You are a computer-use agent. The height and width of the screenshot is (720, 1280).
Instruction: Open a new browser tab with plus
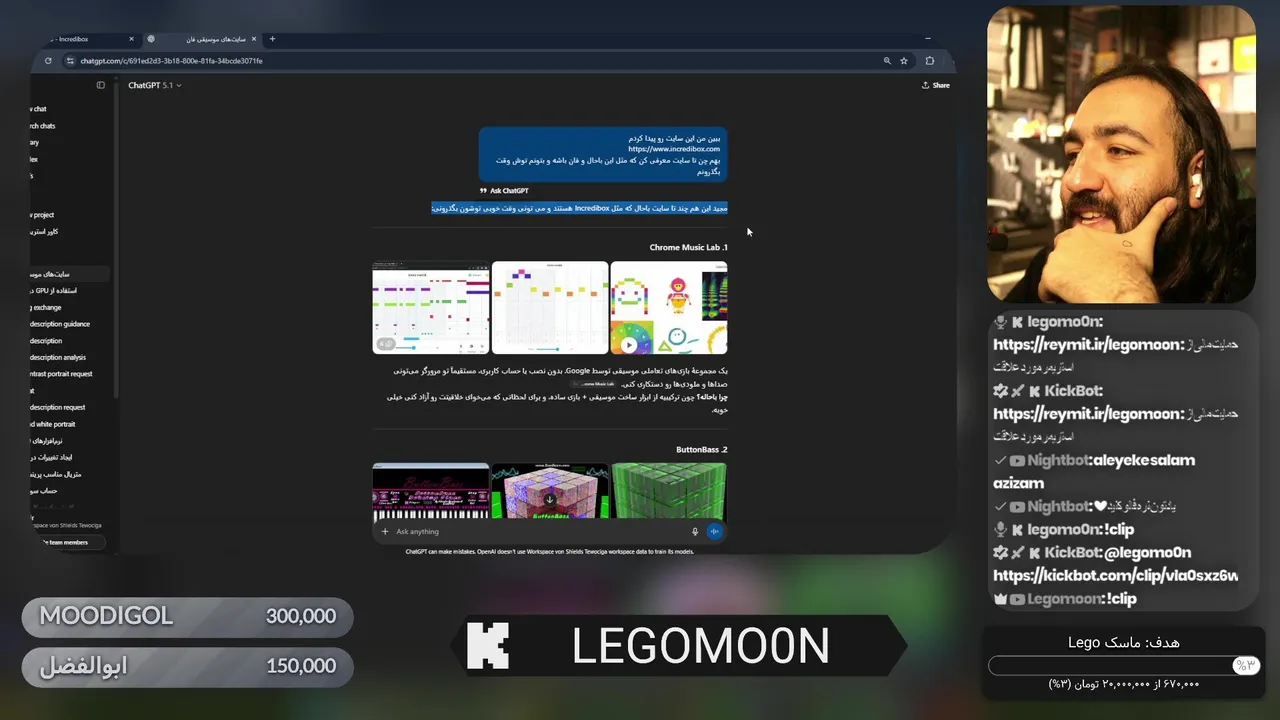coord(272,39)
